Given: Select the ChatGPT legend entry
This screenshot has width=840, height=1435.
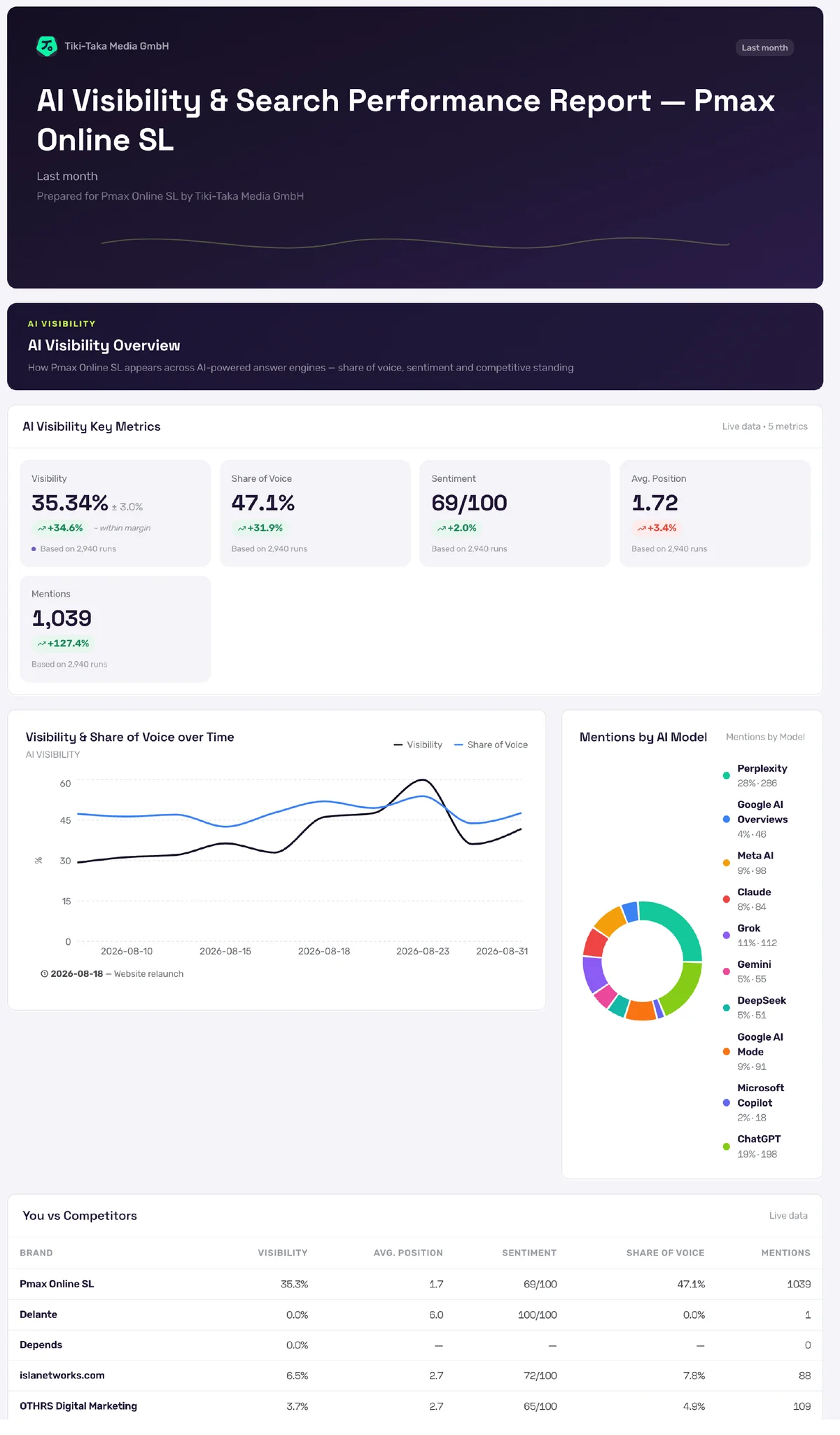Looking at the screenshot, I should 752,1146.
